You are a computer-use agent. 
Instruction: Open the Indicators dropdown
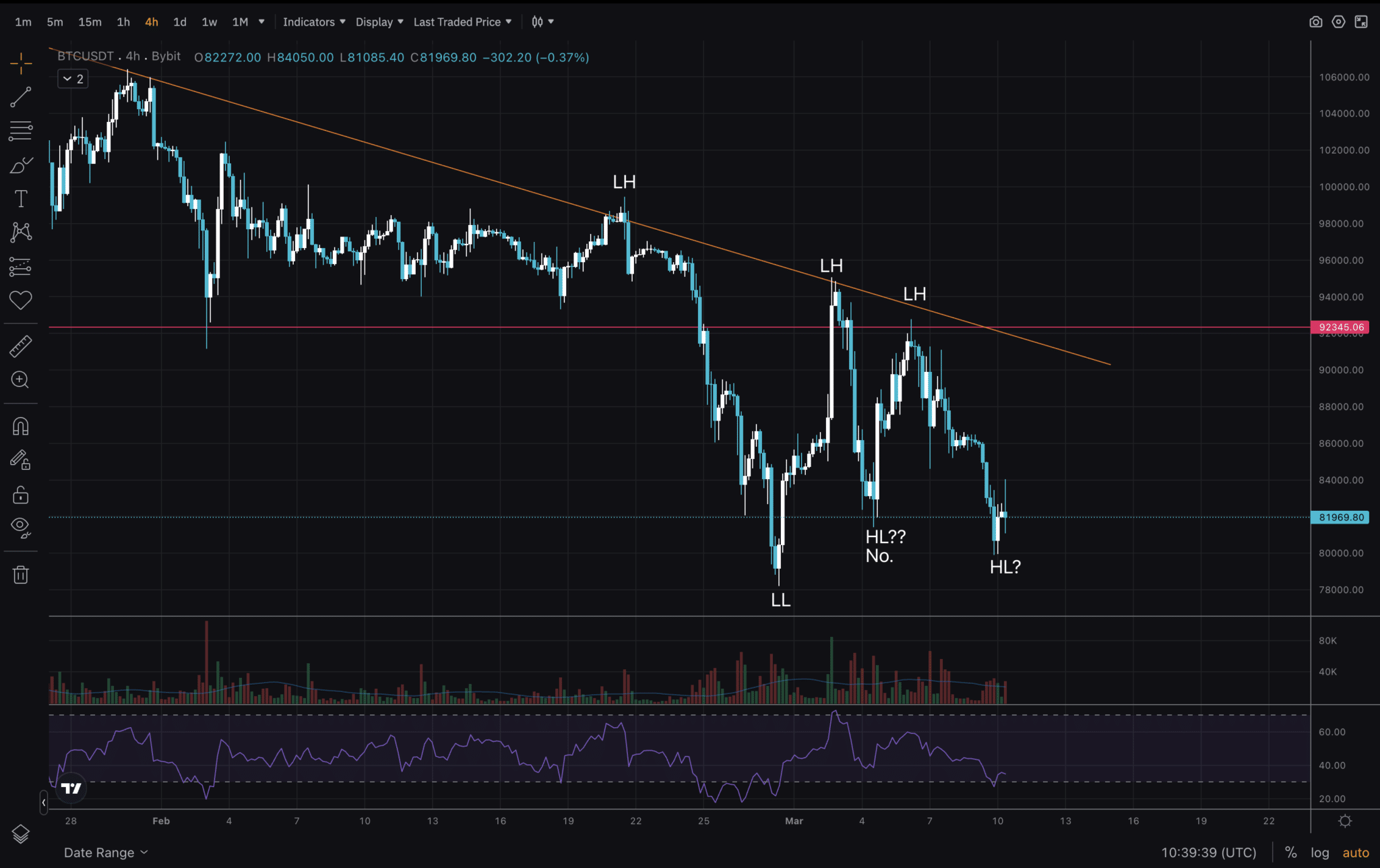[313, 22]
